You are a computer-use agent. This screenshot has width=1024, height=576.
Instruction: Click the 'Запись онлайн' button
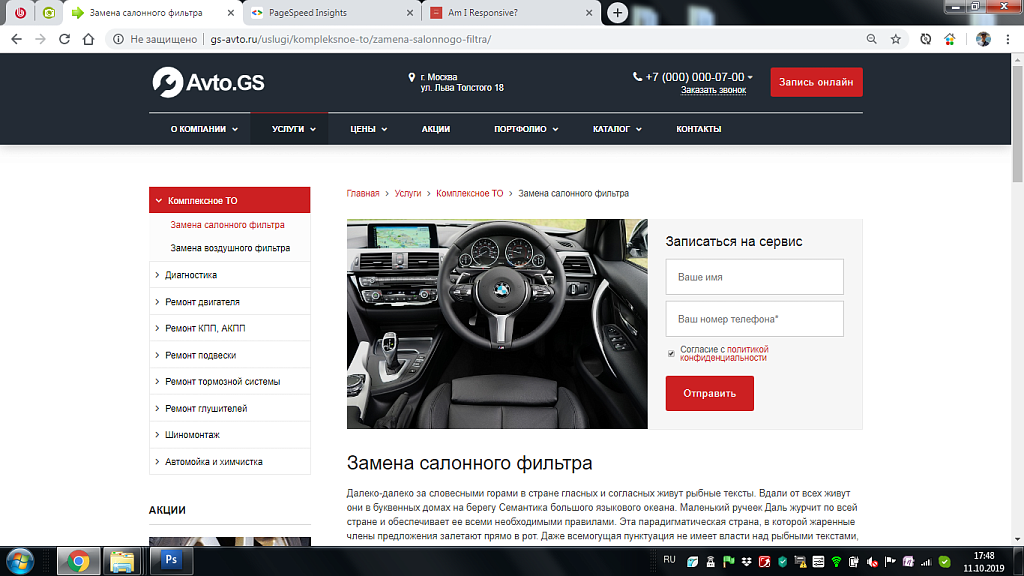(816, 82)
